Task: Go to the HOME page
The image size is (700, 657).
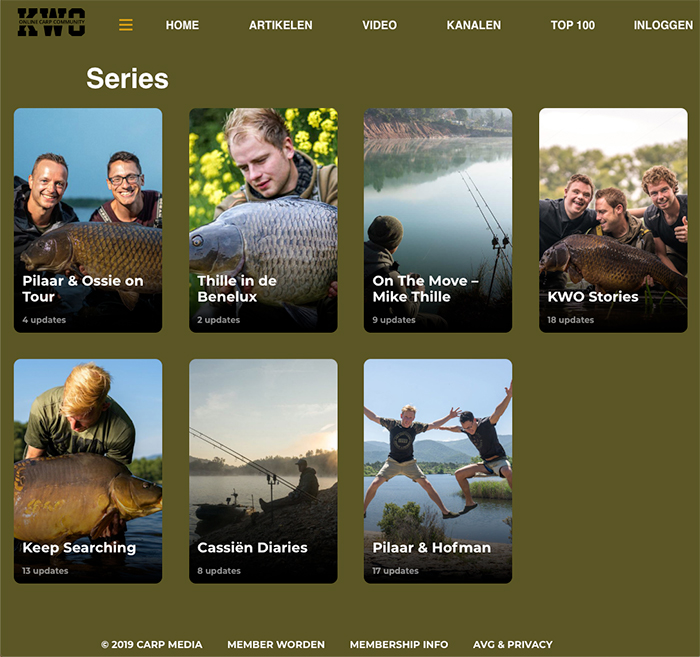Action: 182,25
